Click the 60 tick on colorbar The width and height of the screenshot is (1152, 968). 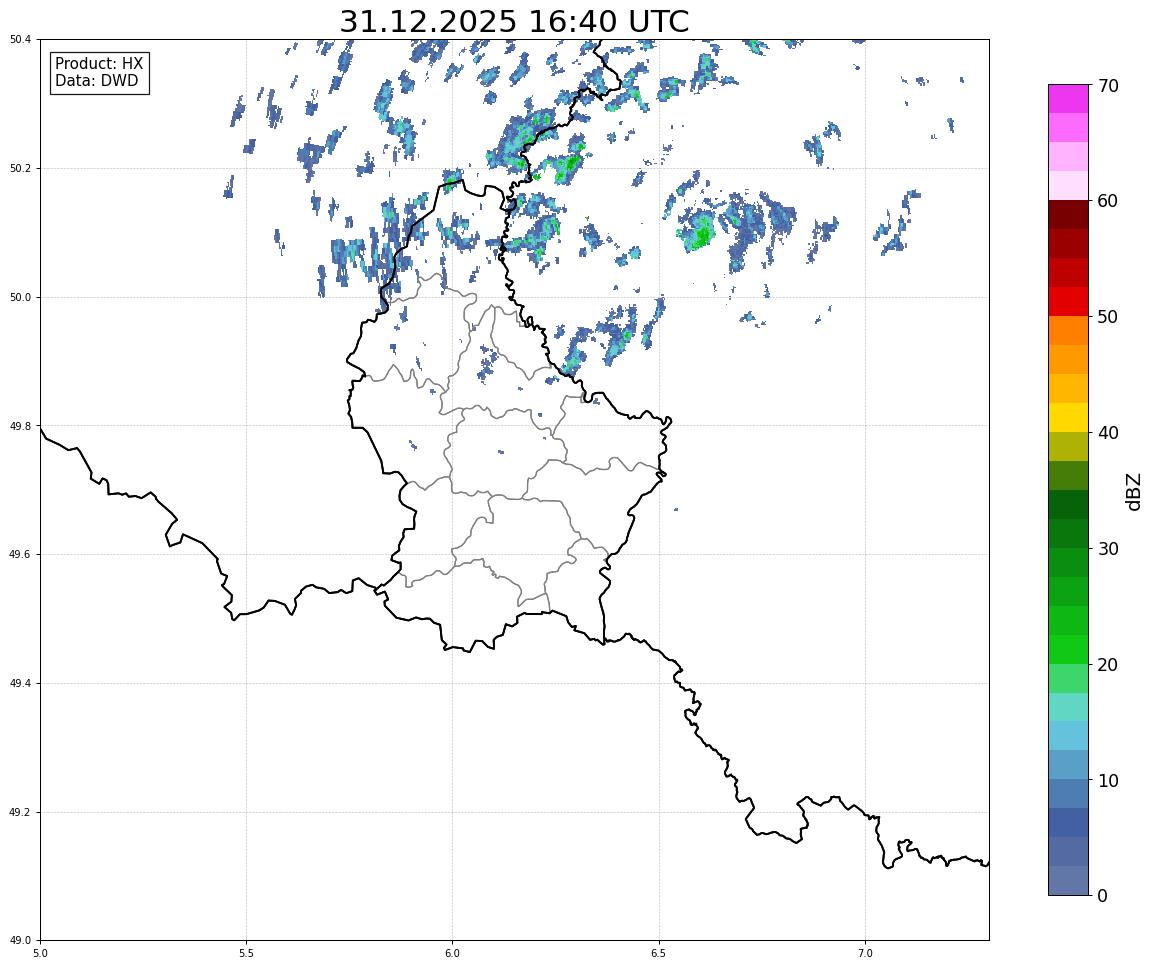click(x=1109, y=201)
